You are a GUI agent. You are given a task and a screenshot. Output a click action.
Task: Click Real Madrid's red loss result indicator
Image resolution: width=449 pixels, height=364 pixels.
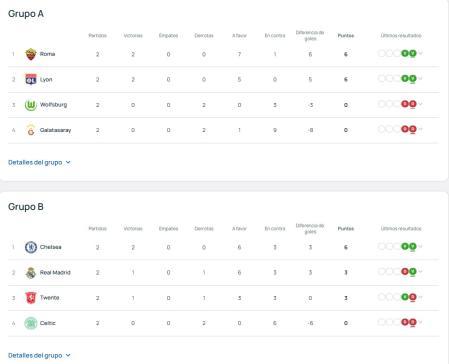click(405, 272)
